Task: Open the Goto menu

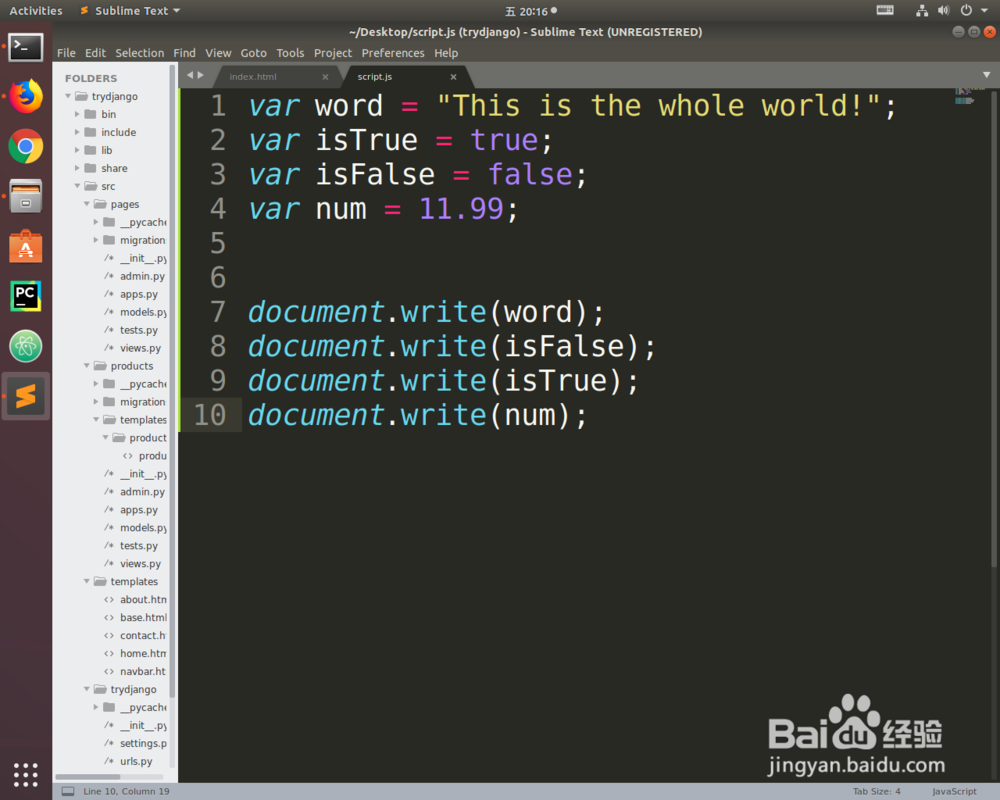Action: (253, 53)
